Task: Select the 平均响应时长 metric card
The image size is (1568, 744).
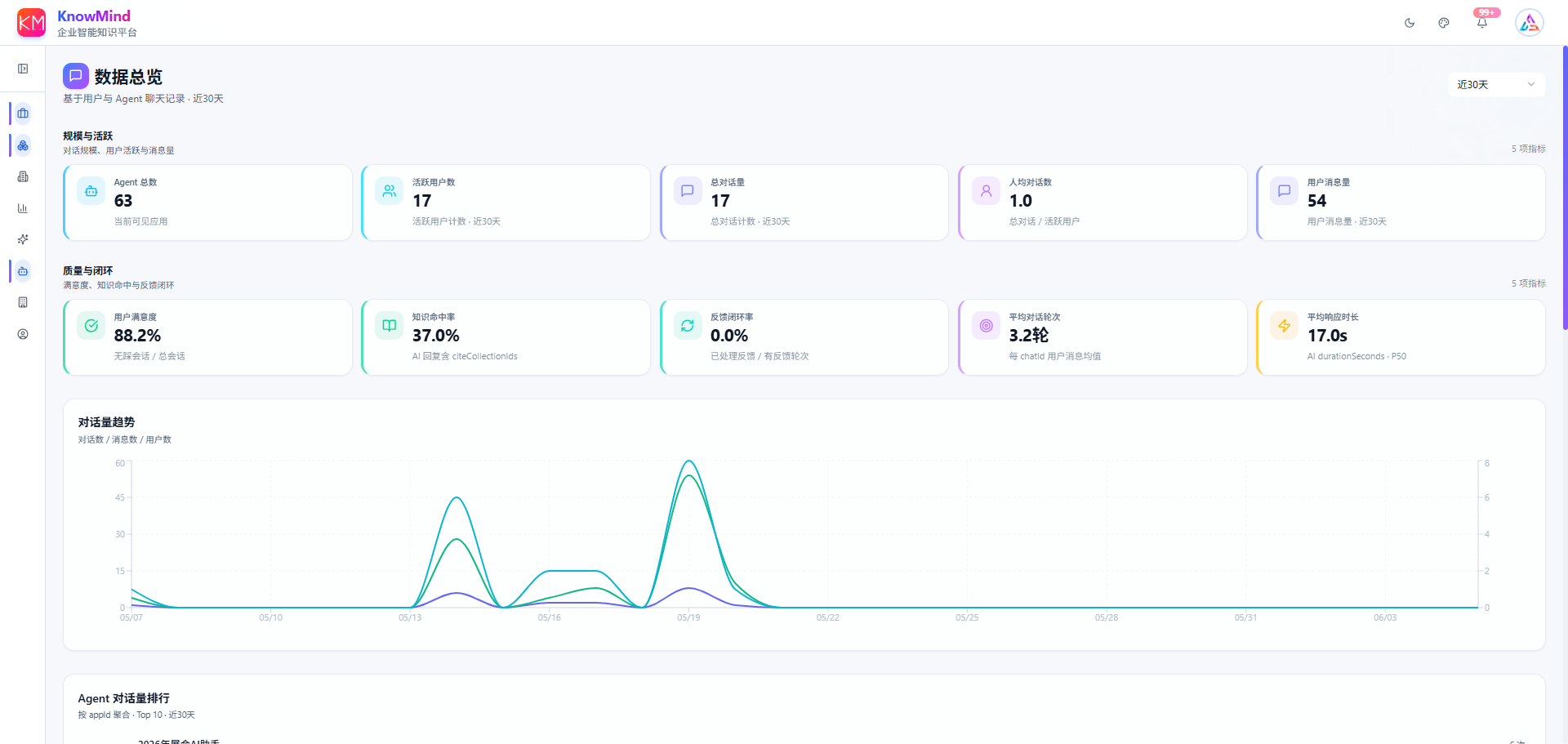Action: (x=1401, y=337)
